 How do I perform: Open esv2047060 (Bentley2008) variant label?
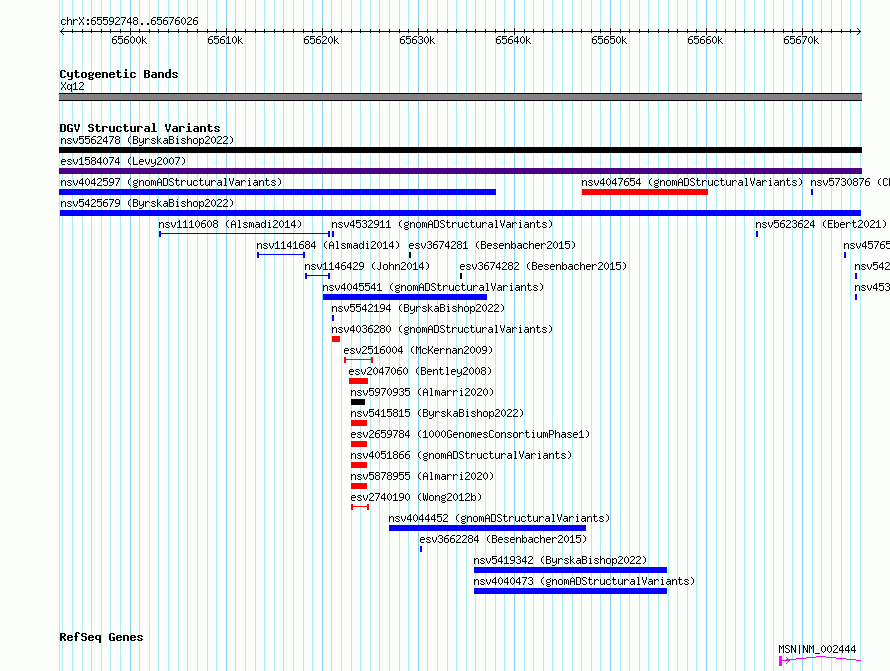click(420, 371)
